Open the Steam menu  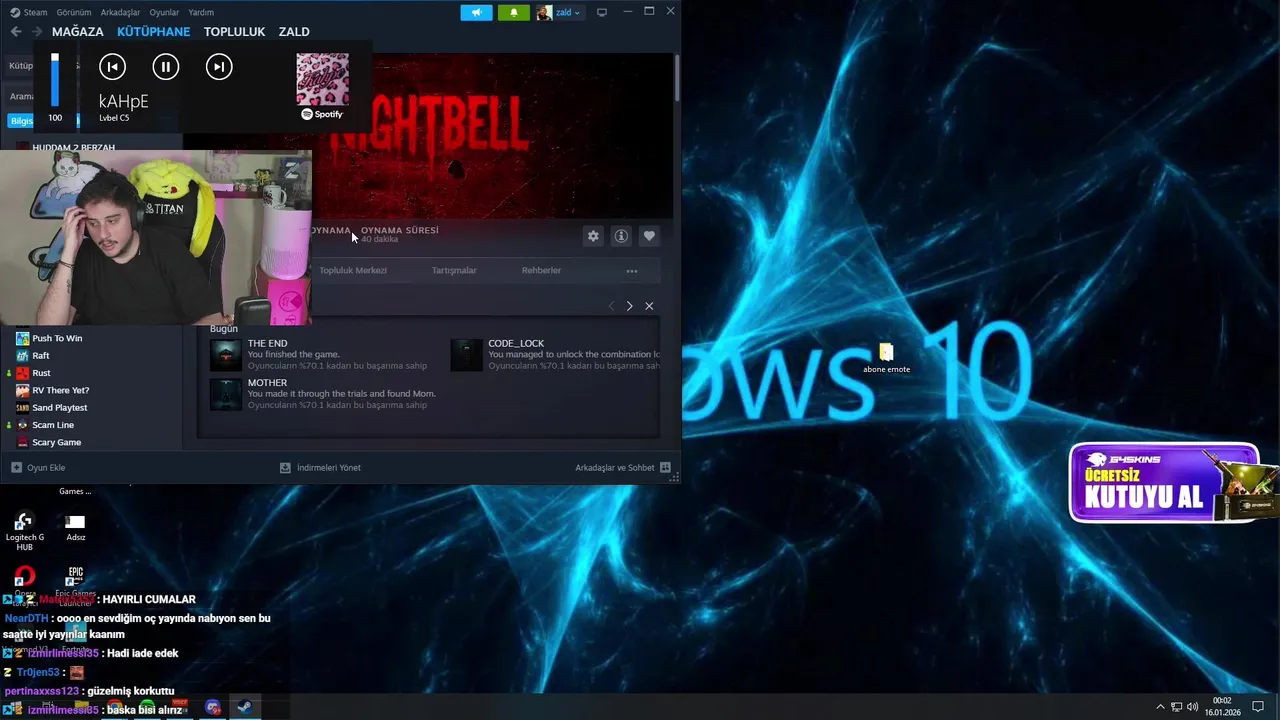(29, 12)
